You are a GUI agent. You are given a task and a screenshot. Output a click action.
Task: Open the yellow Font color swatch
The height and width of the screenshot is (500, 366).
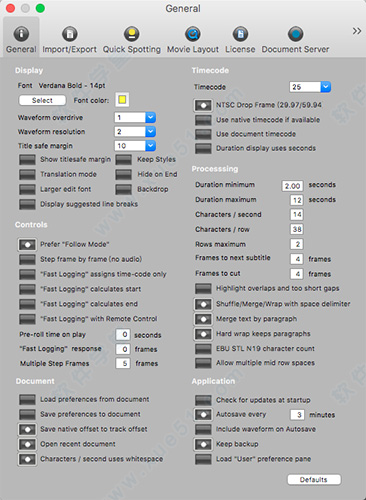tap(122, 100)
